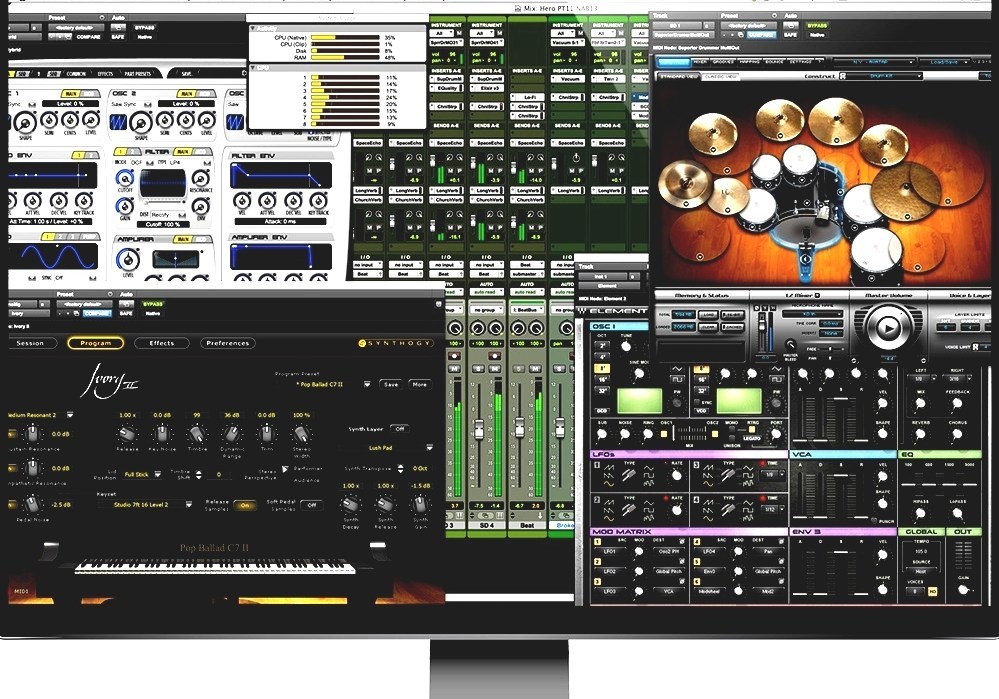The image size is (999, 699).
Task: Switch to the Session tab in Ivory
Action: (33, 343)
